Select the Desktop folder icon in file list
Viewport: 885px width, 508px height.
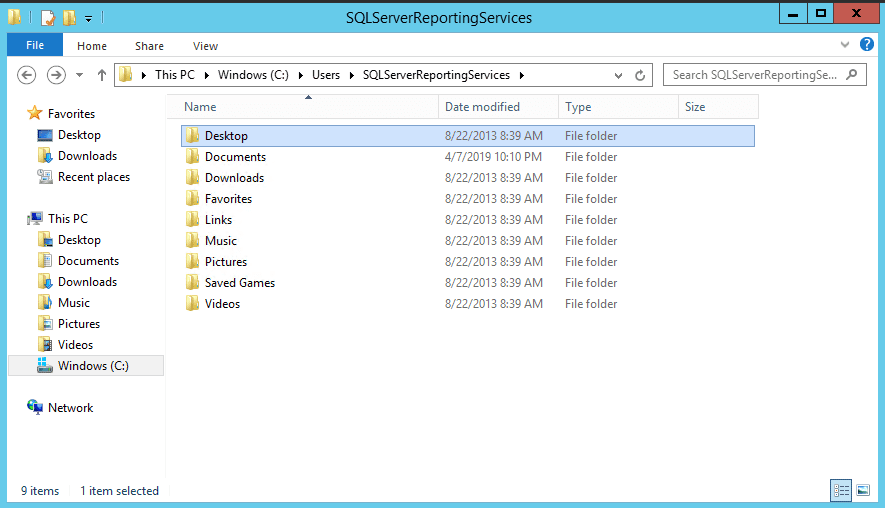pyautogui.click(x=192, y=135)
